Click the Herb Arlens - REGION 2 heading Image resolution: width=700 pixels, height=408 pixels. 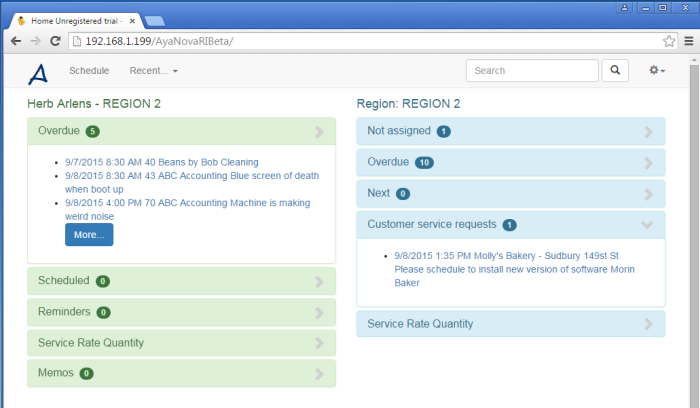click(x=94, y=104)
